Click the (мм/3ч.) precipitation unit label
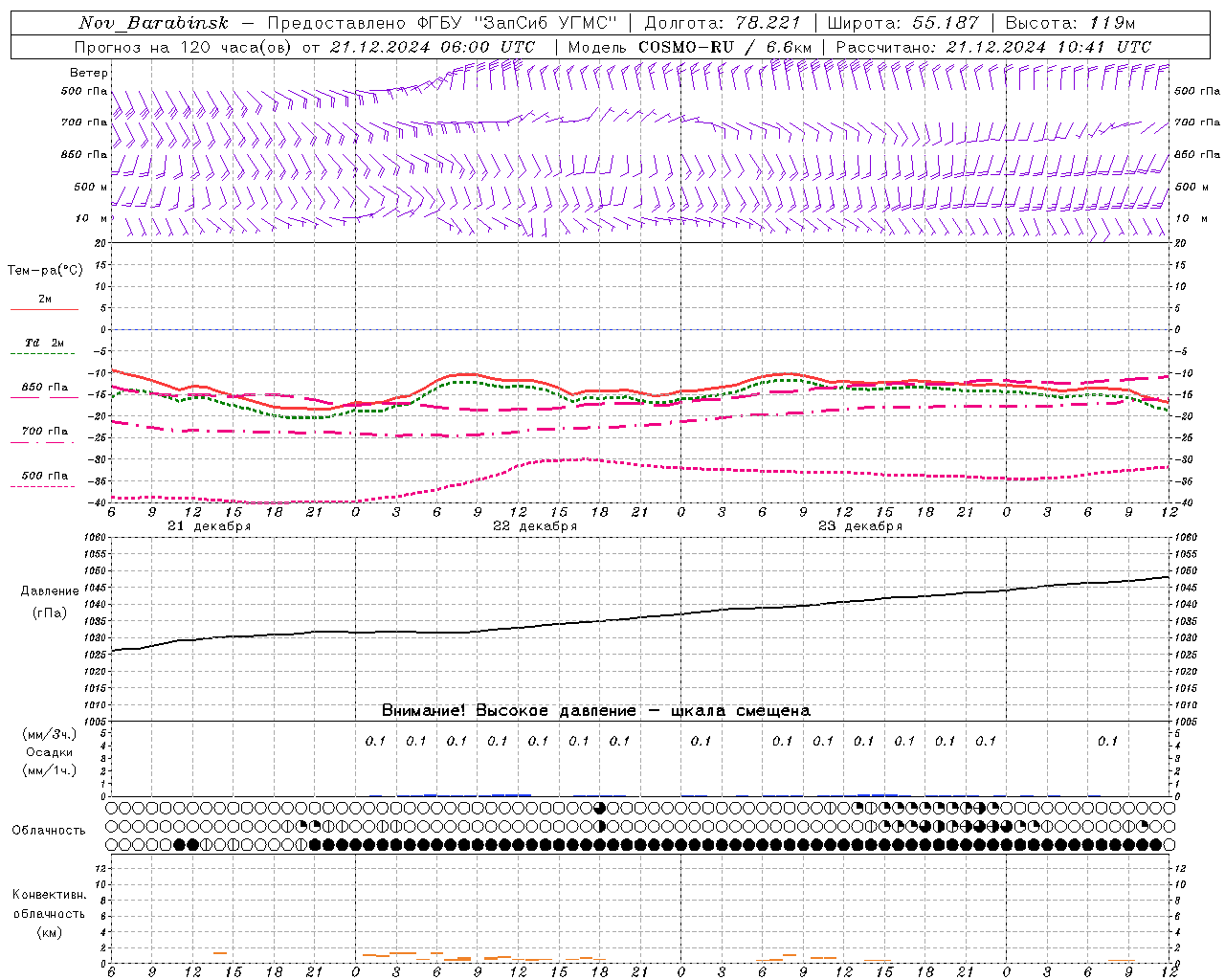The image size is (1225, 980). [x=50, y=734]
